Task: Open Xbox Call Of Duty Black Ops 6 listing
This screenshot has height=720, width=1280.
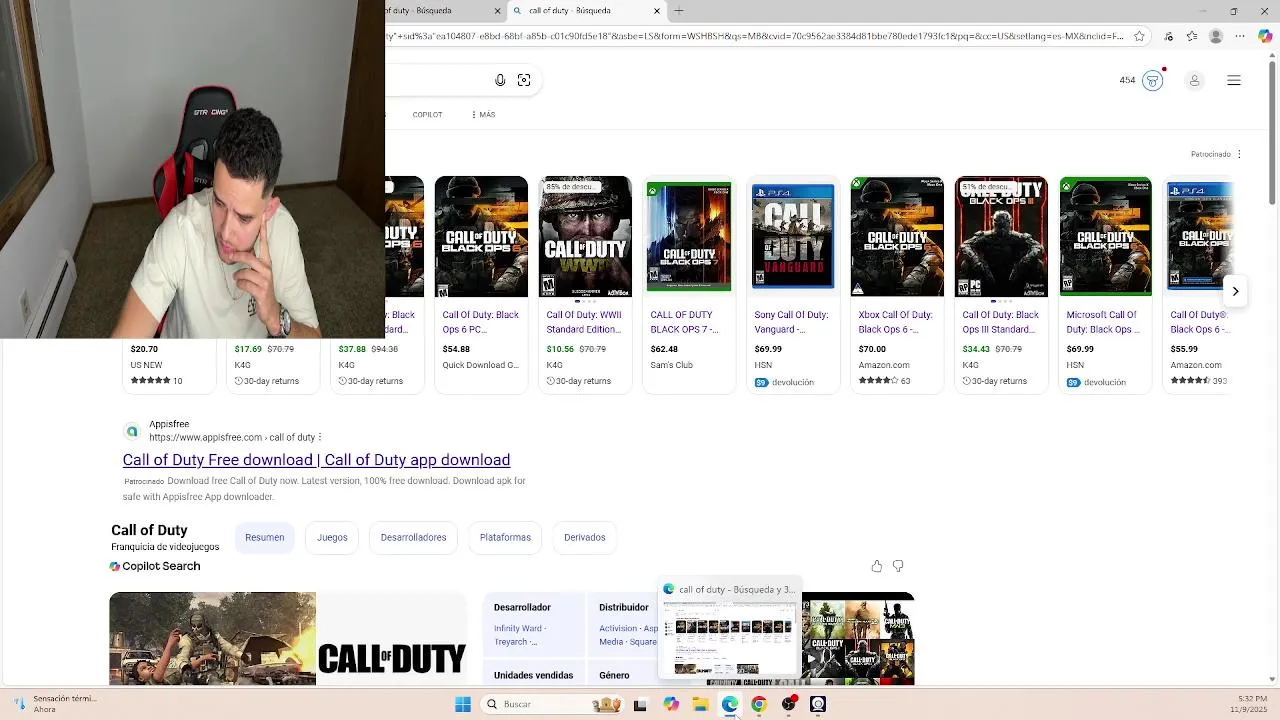Action: click(x=895, y=321)
